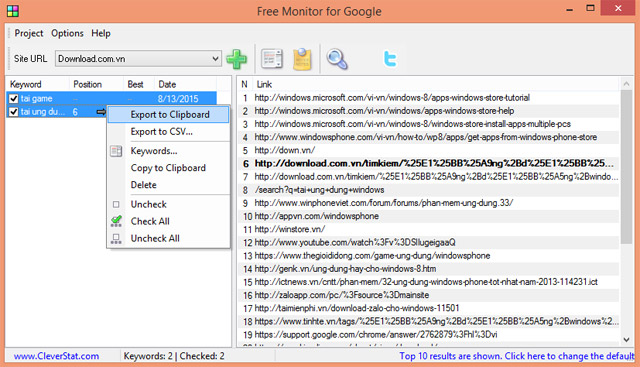Sort by Date column header
Viewport: 640px width, 367px height.
(185, 84)
